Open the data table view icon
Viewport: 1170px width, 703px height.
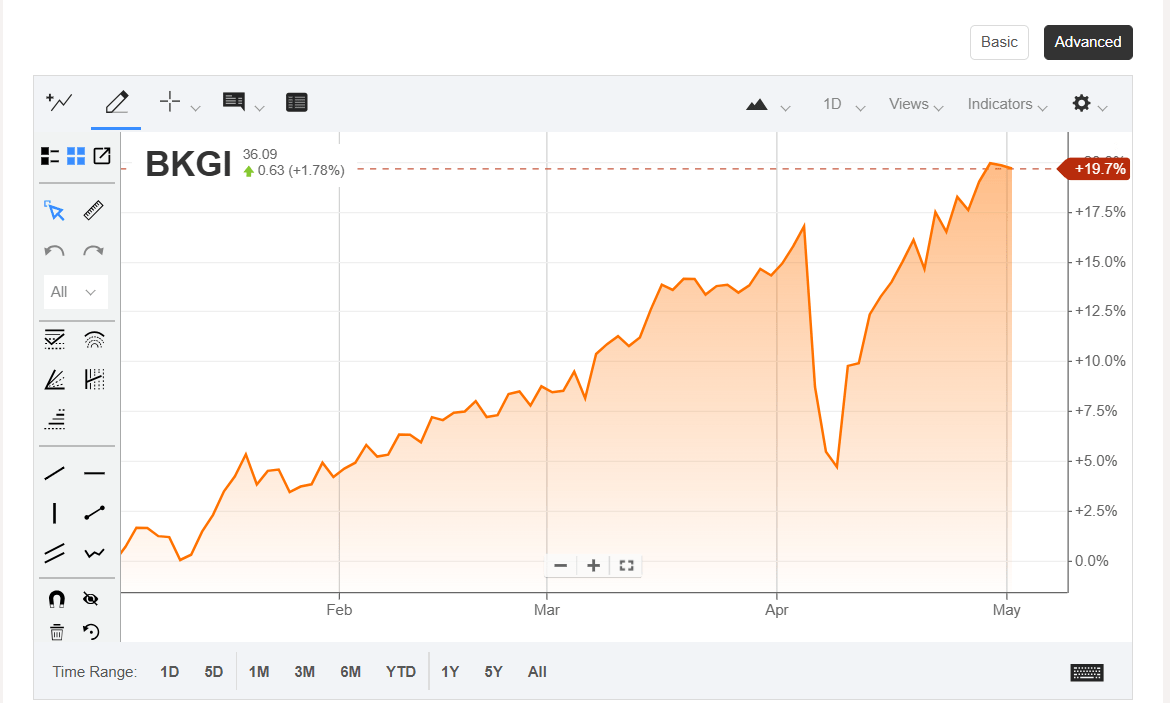[296, 101]
